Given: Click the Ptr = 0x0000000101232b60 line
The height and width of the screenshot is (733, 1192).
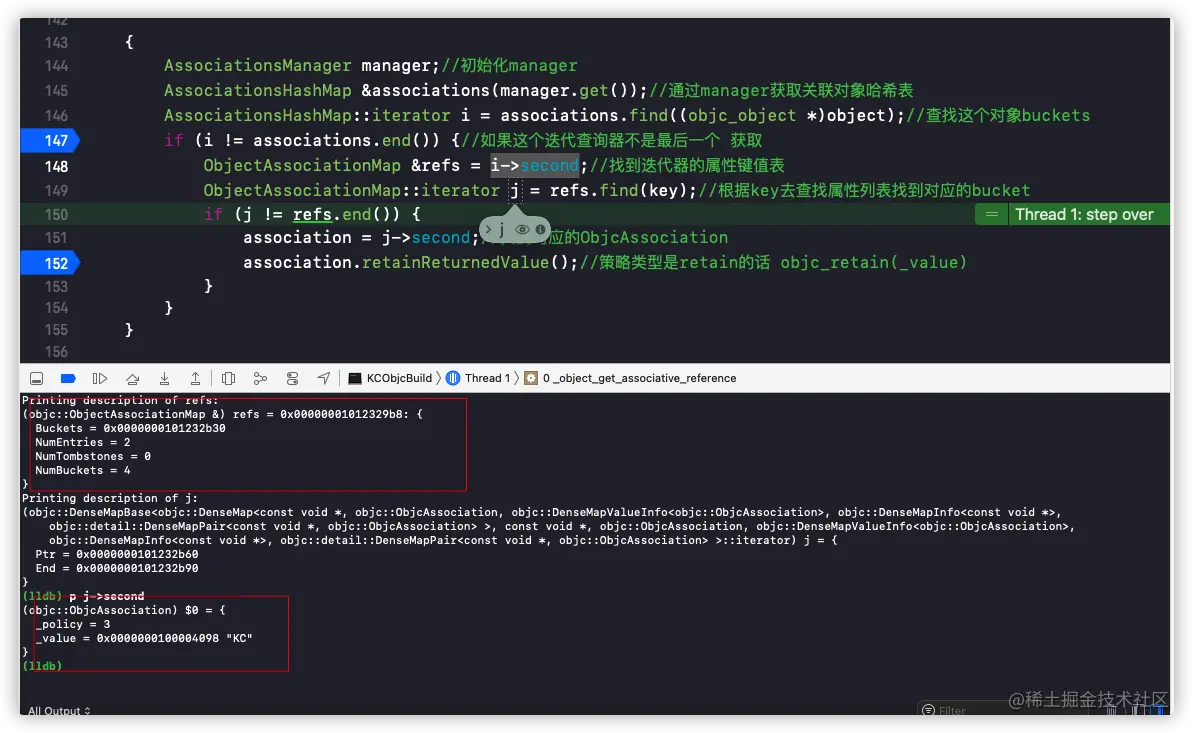Looking at the screenshot, I should (x=116, y=554).
